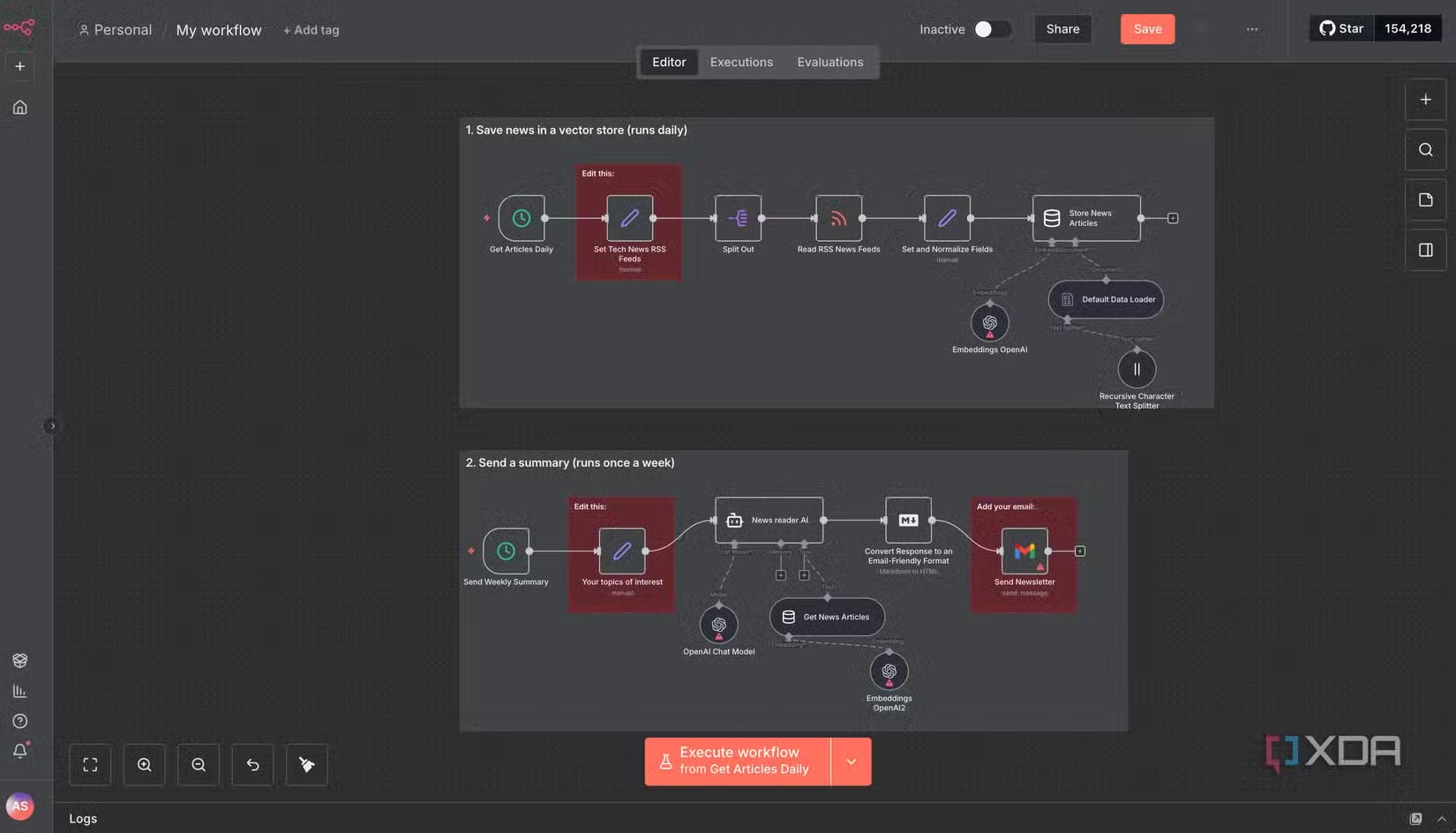The width and height of the screenshot is (1456, 833).
Task: Toggle the workflow Inactive switch
Action: (x=992, y=29)
